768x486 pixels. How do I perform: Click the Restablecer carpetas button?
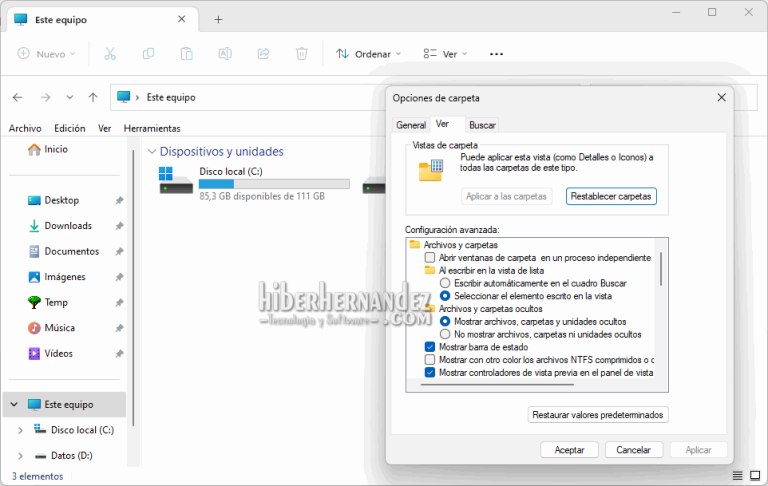point(611,196)
